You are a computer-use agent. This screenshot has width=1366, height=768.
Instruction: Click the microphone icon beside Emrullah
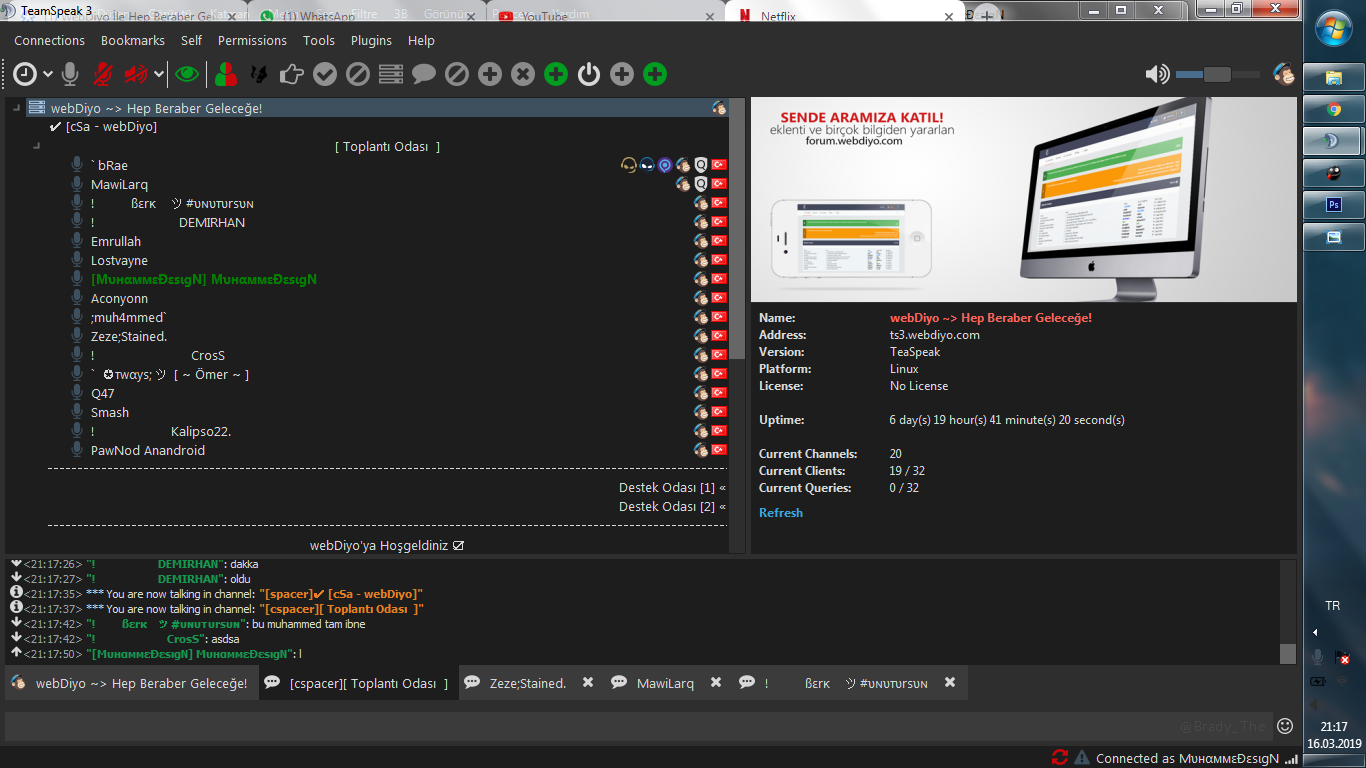(77, 241)
